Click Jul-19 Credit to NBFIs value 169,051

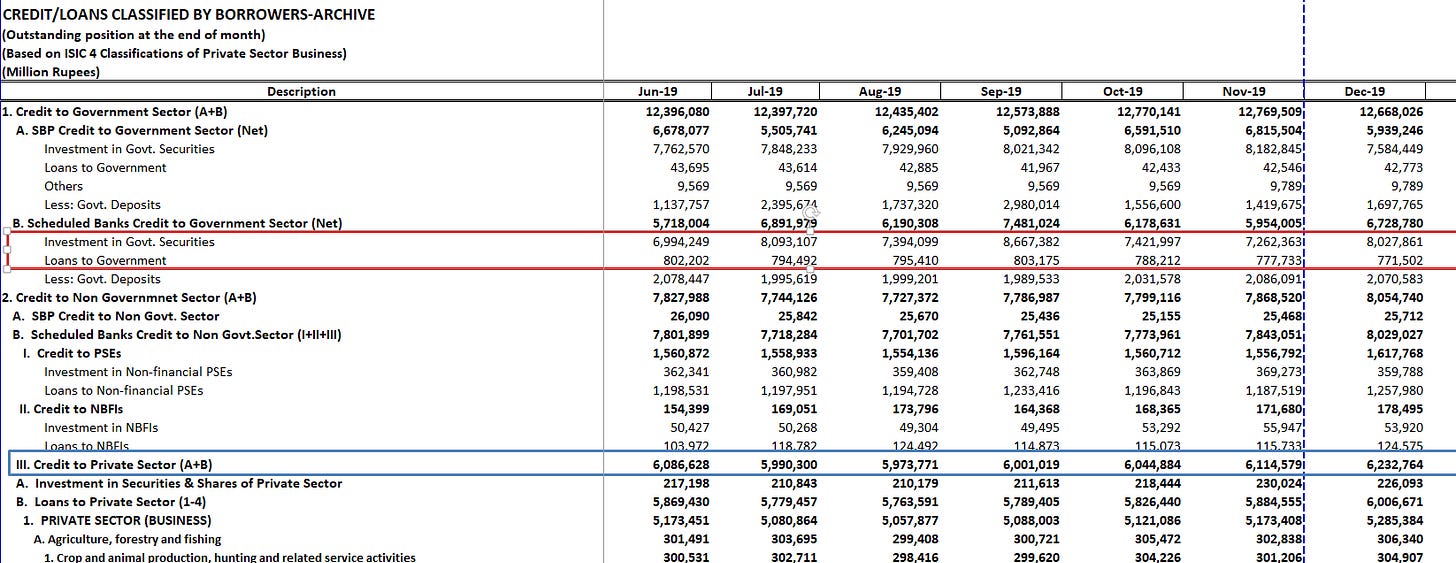tap(795, 409)
